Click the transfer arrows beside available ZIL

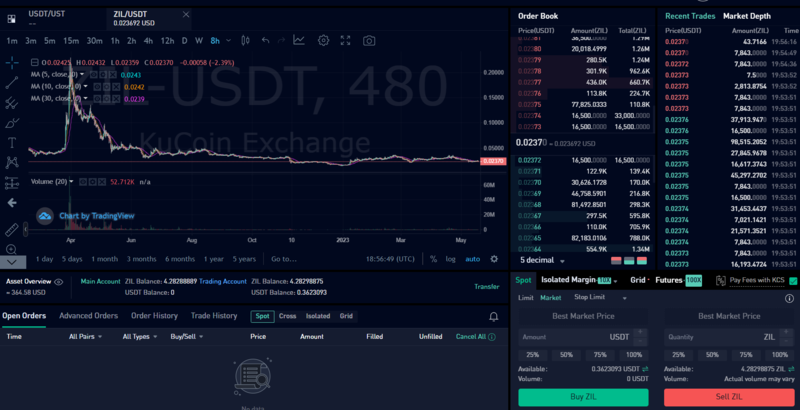click(x=791, y=369)
